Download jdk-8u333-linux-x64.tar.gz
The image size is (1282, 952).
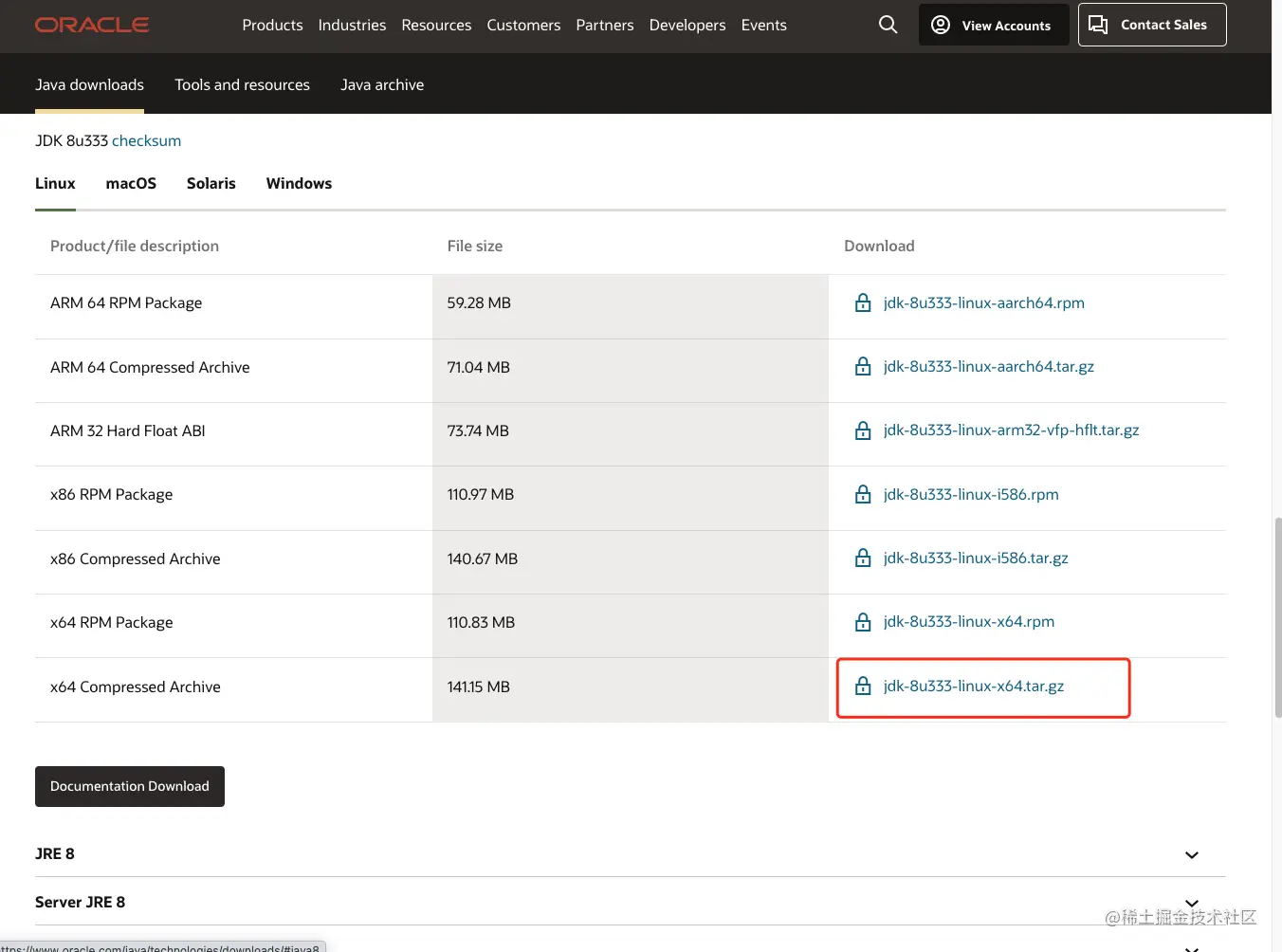(x=973, y=686)
